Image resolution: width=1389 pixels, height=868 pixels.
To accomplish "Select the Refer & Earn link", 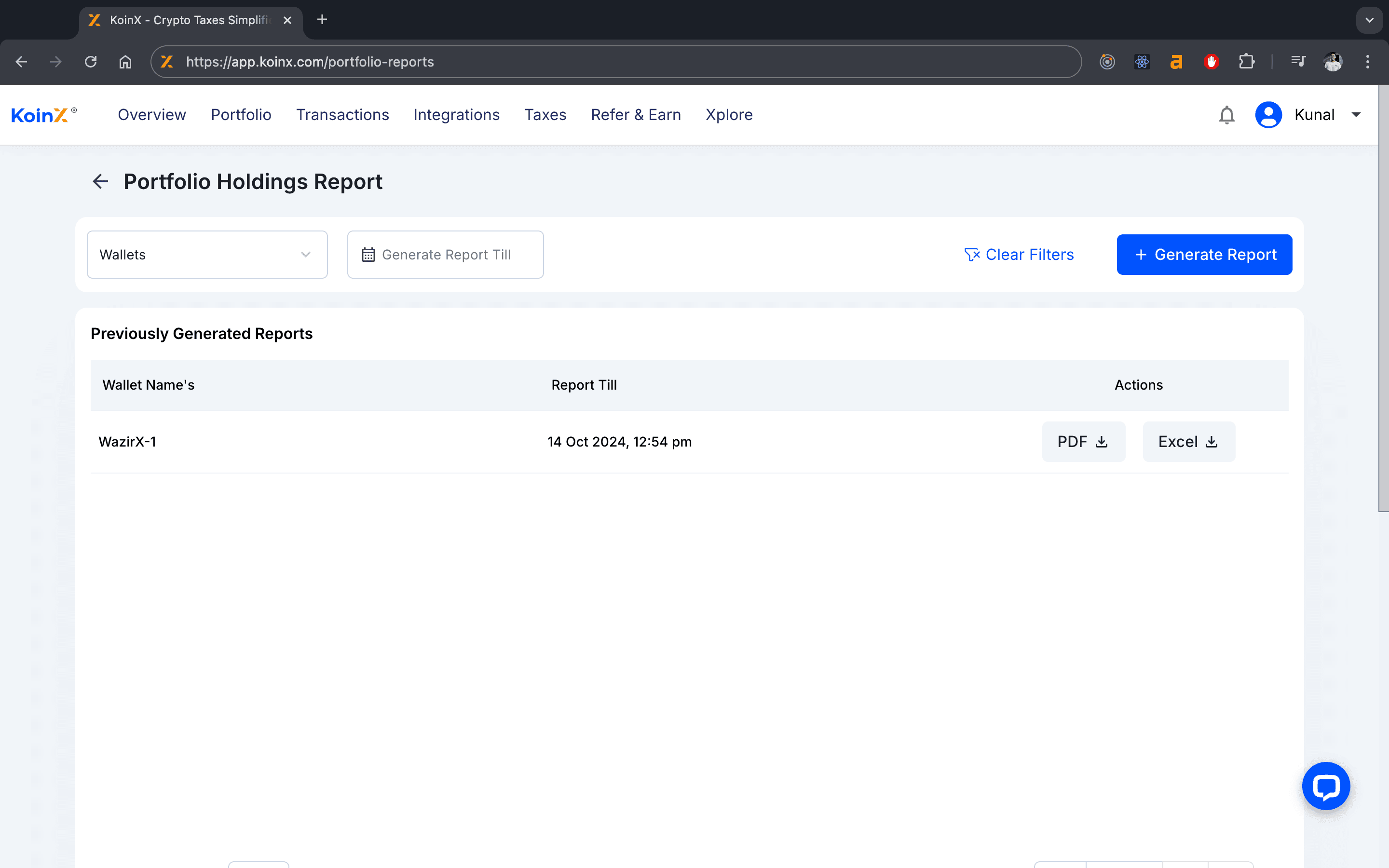I will [636, 114].
